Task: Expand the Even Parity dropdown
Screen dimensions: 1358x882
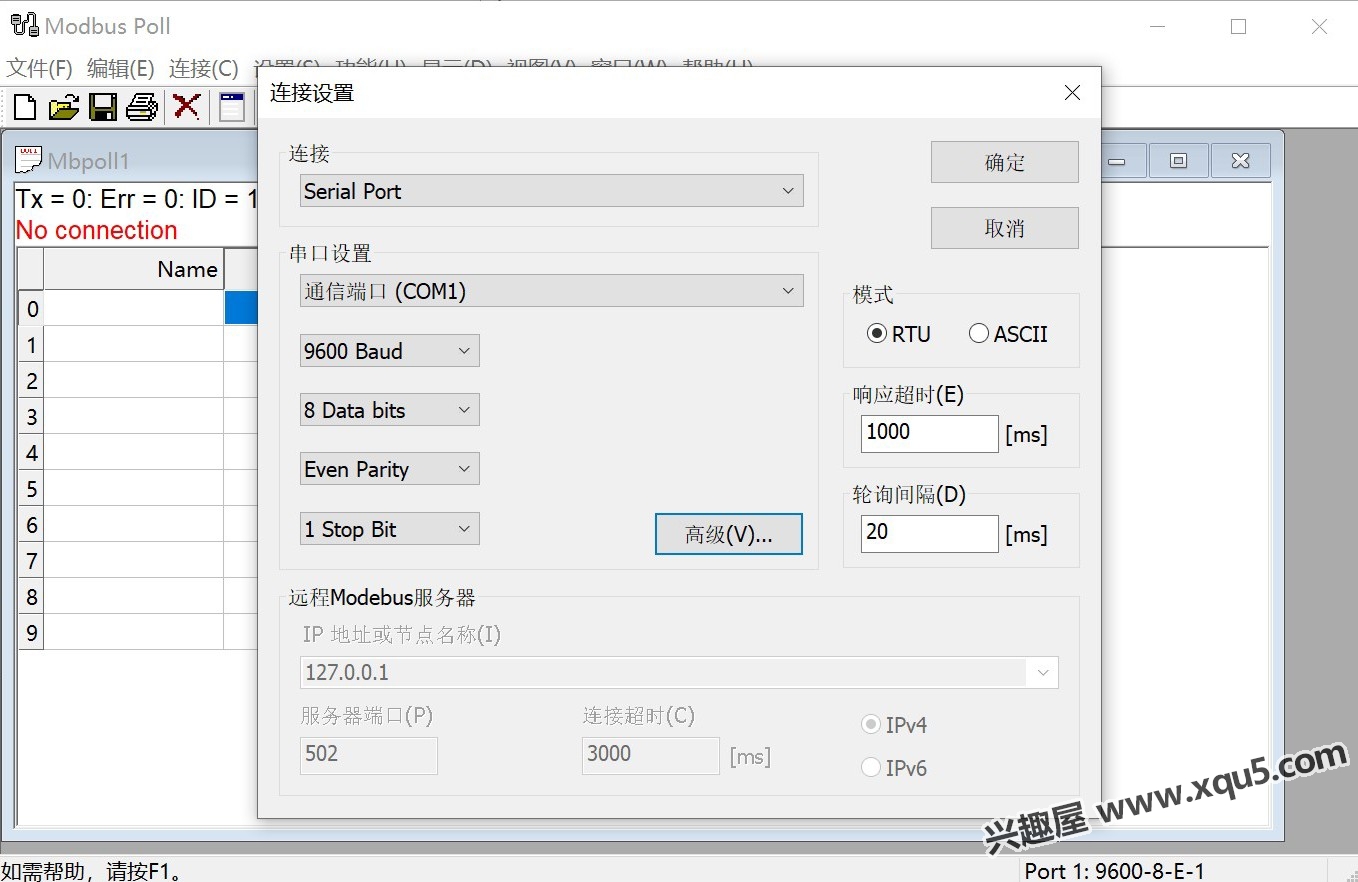Action: pyautogui.click(x=390, y=469)
